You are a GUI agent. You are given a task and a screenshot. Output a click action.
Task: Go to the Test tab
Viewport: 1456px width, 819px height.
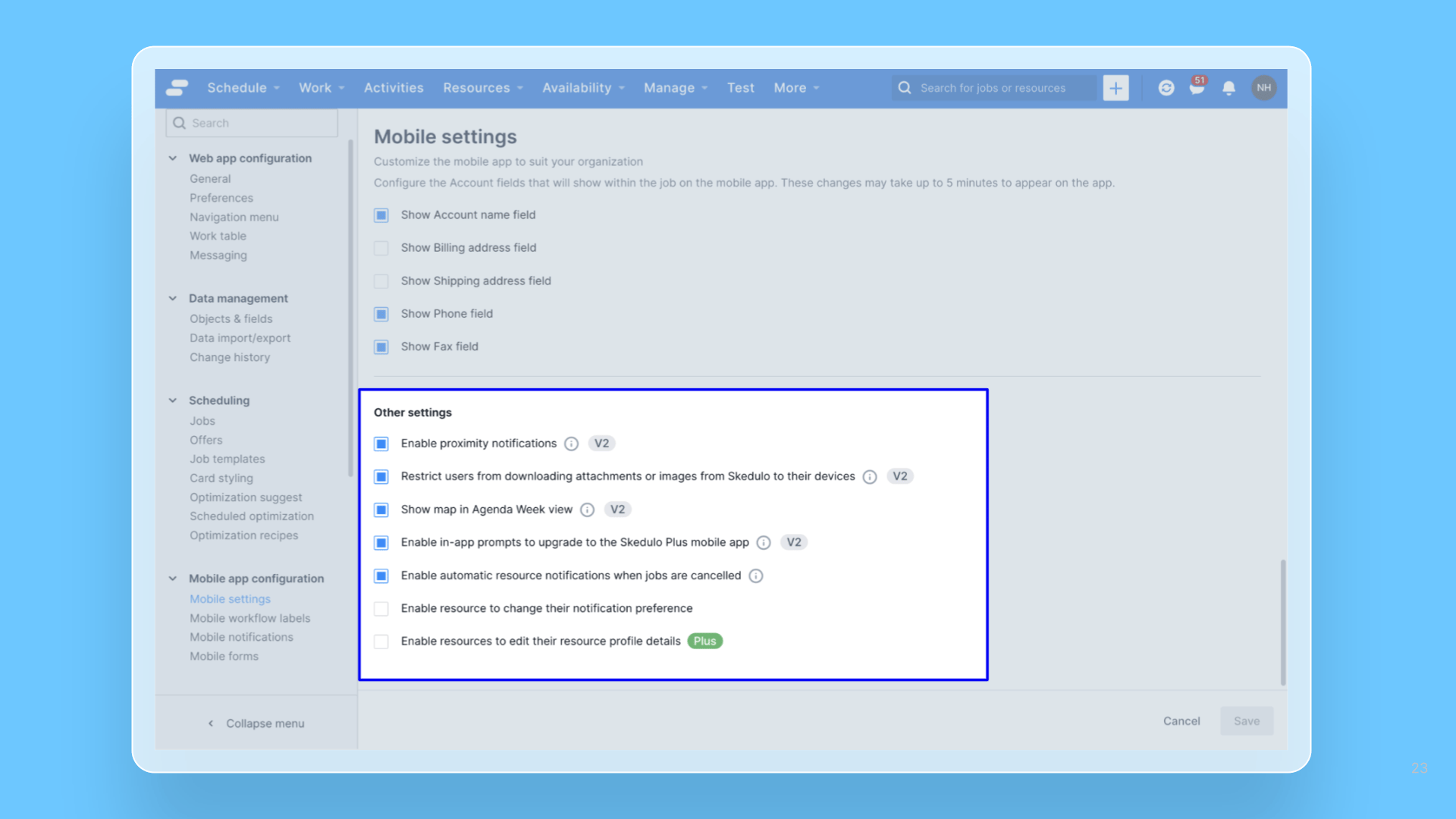741,88
